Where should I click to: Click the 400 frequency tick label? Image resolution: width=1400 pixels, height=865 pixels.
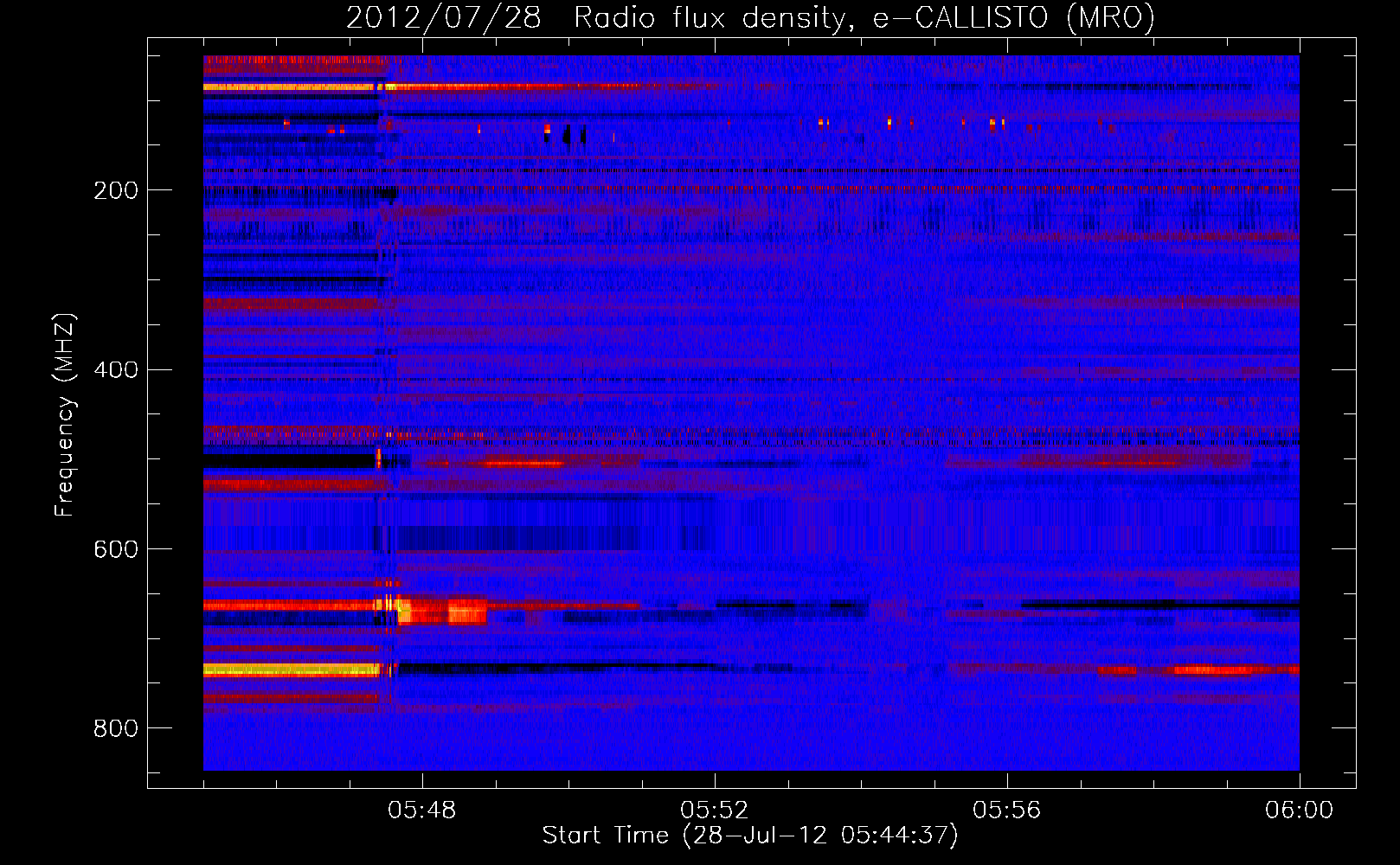click(x=116, y=370)
